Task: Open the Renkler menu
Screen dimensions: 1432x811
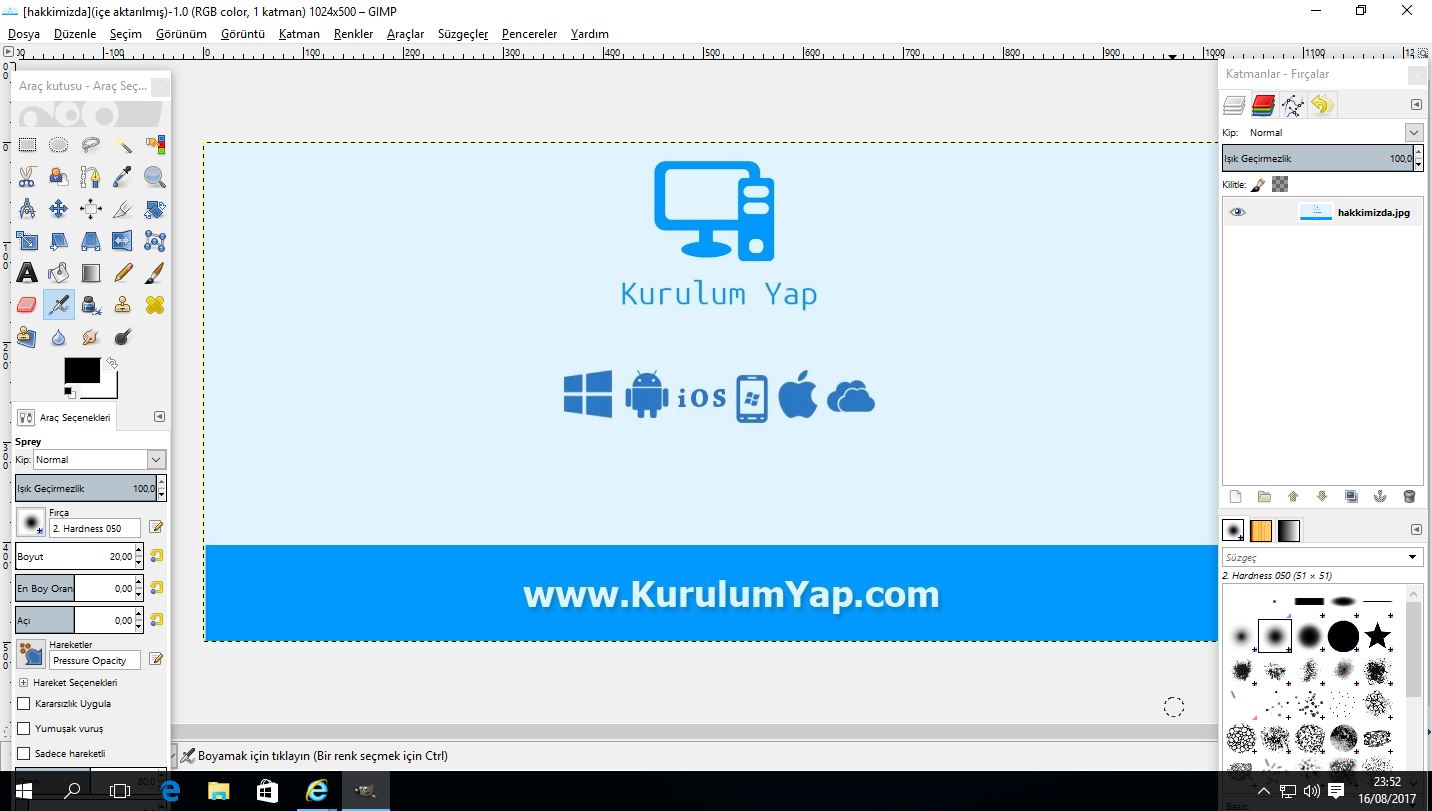Action: [353, 34]
